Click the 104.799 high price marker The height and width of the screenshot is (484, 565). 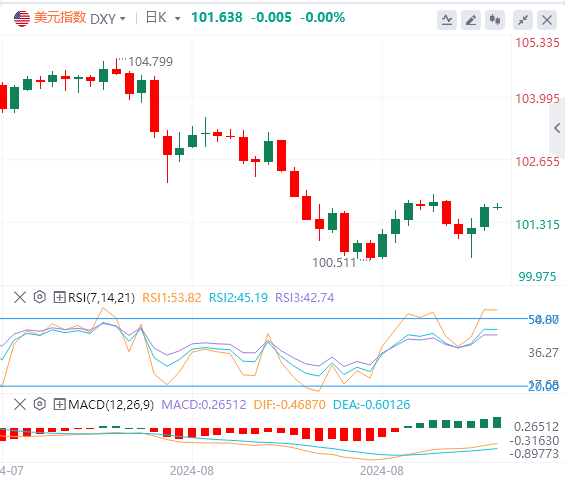(150, 62)
